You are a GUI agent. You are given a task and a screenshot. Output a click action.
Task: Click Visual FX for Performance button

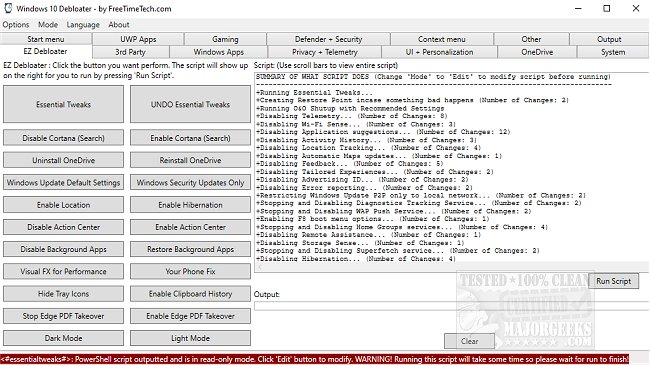pyautogui.click(x=63, y=271)
